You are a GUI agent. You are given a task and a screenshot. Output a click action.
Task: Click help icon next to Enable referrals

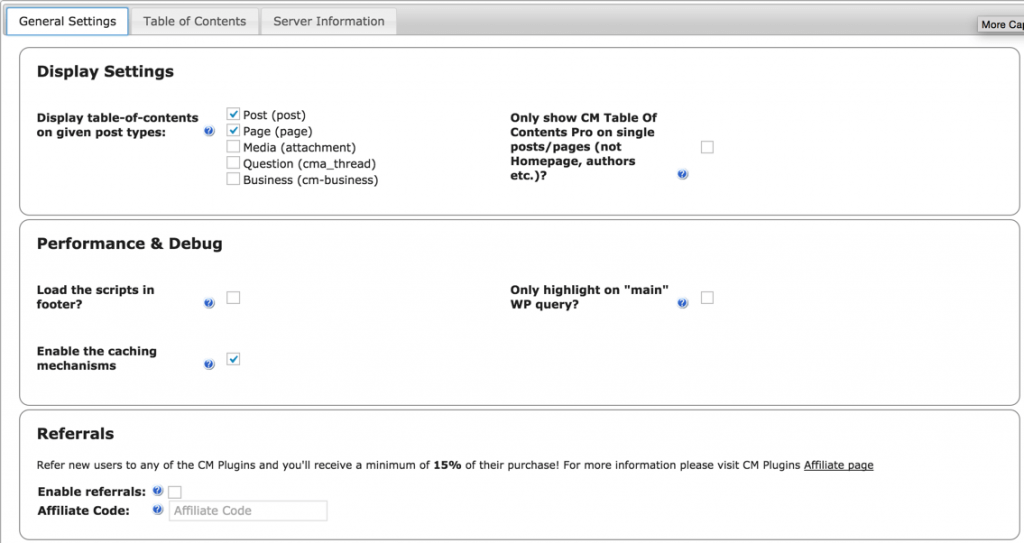coord(158,491)
